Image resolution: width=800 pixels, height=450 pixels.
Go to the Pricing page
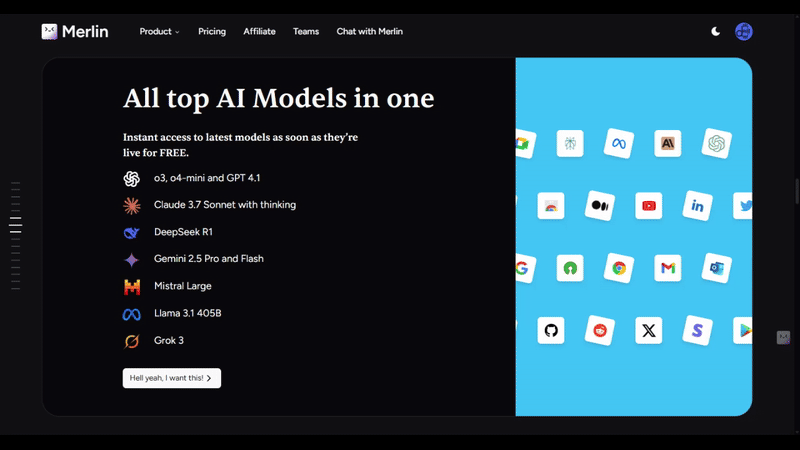tap(212, 32)
